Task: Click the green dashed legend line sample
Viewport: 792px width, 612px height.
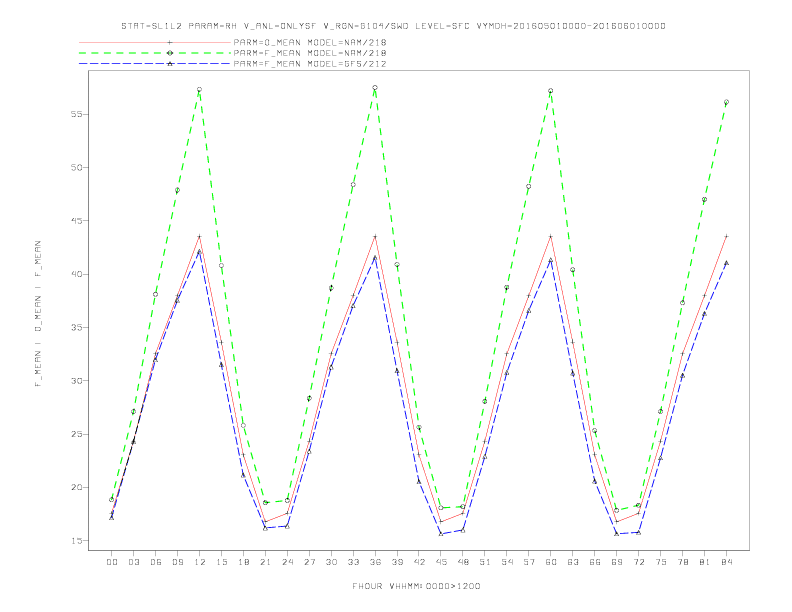Action: click(155, 53)
